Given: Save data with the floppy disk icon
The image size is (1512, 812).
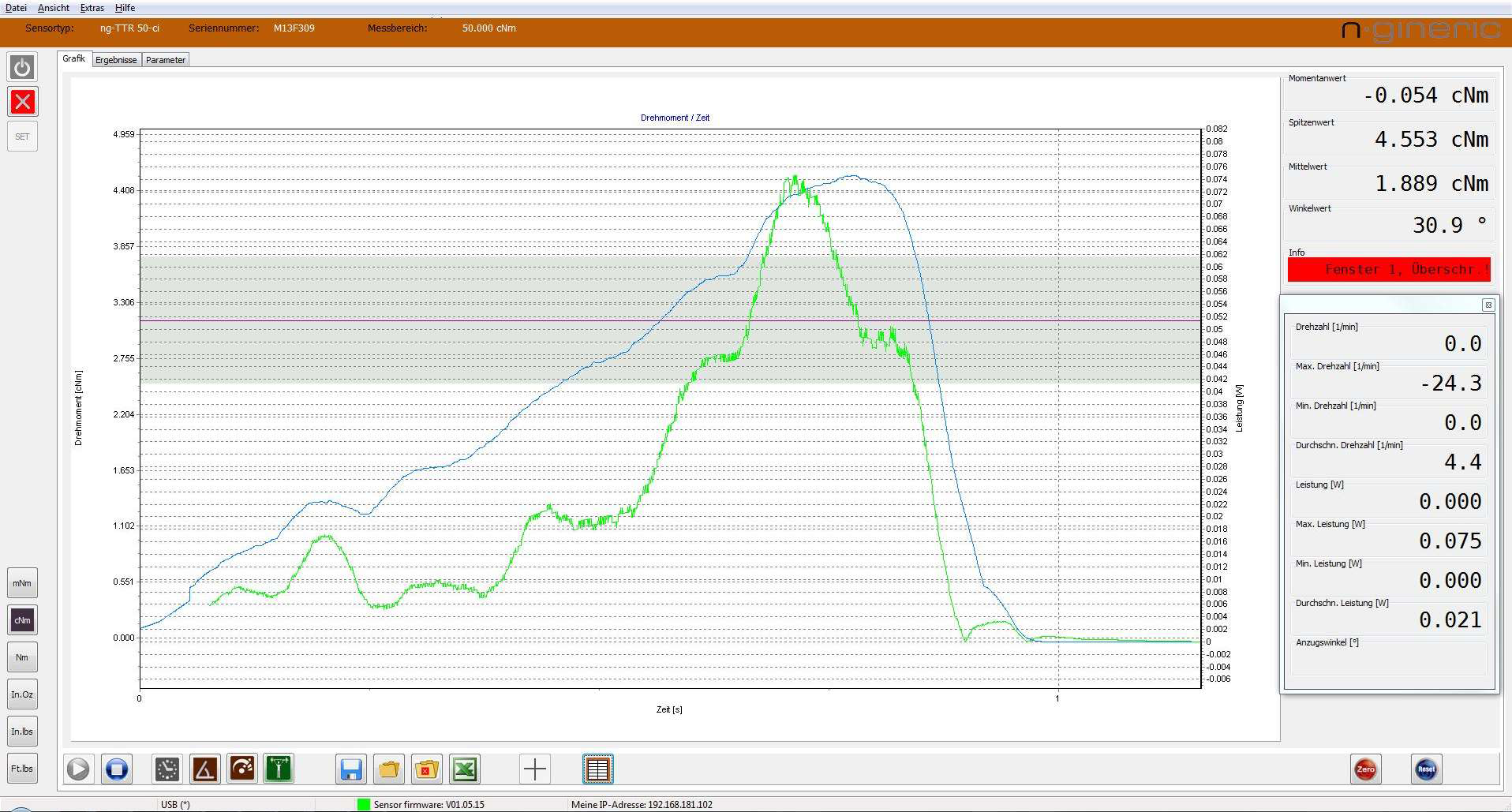Looking at the screenshot, I should click(x=351, y=769).
